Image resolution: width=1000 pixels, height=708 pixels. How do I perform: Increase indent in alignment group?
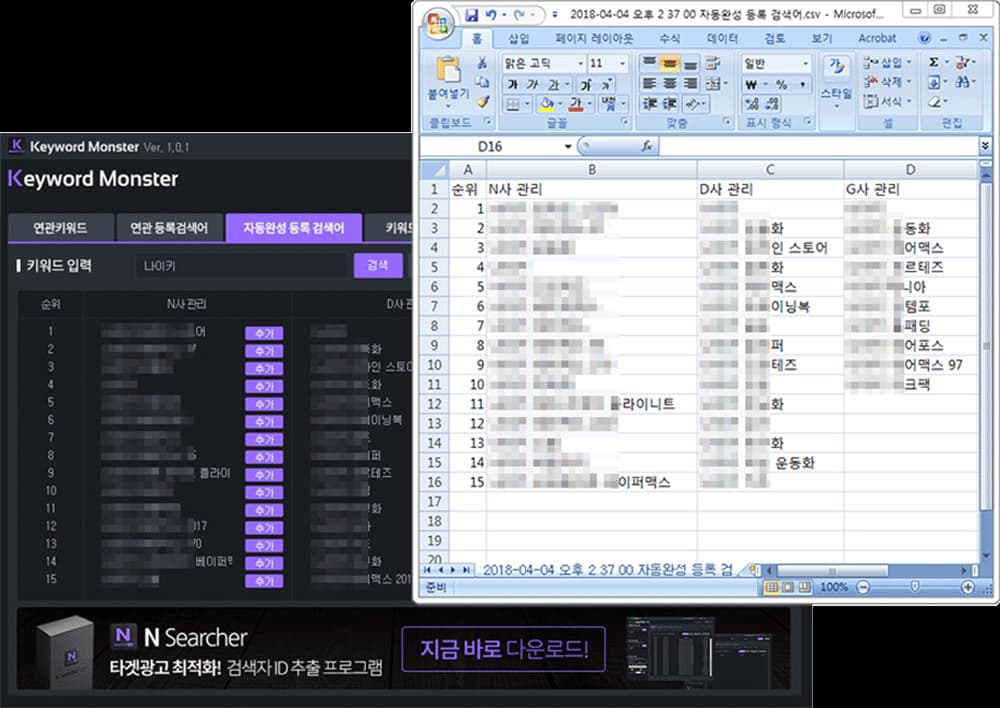pyautogui.click(x=670, y=103)
